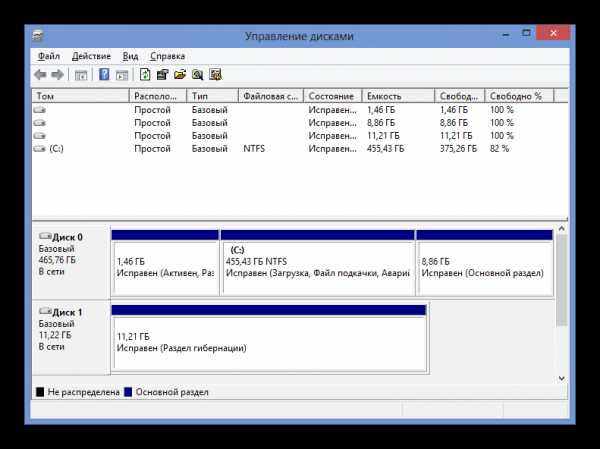Click the NTFS file system cell
This screenshot has width=600, height=449.
(254, 149)
